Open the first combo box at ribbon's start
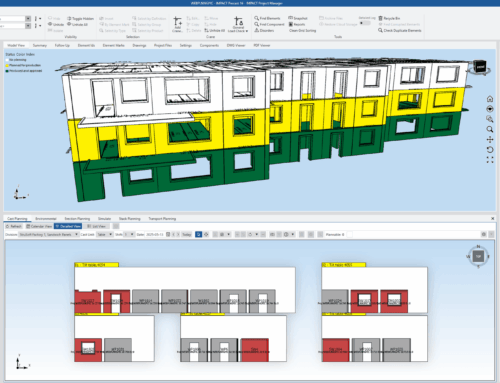Screen dimensions: 500x383 28,19
